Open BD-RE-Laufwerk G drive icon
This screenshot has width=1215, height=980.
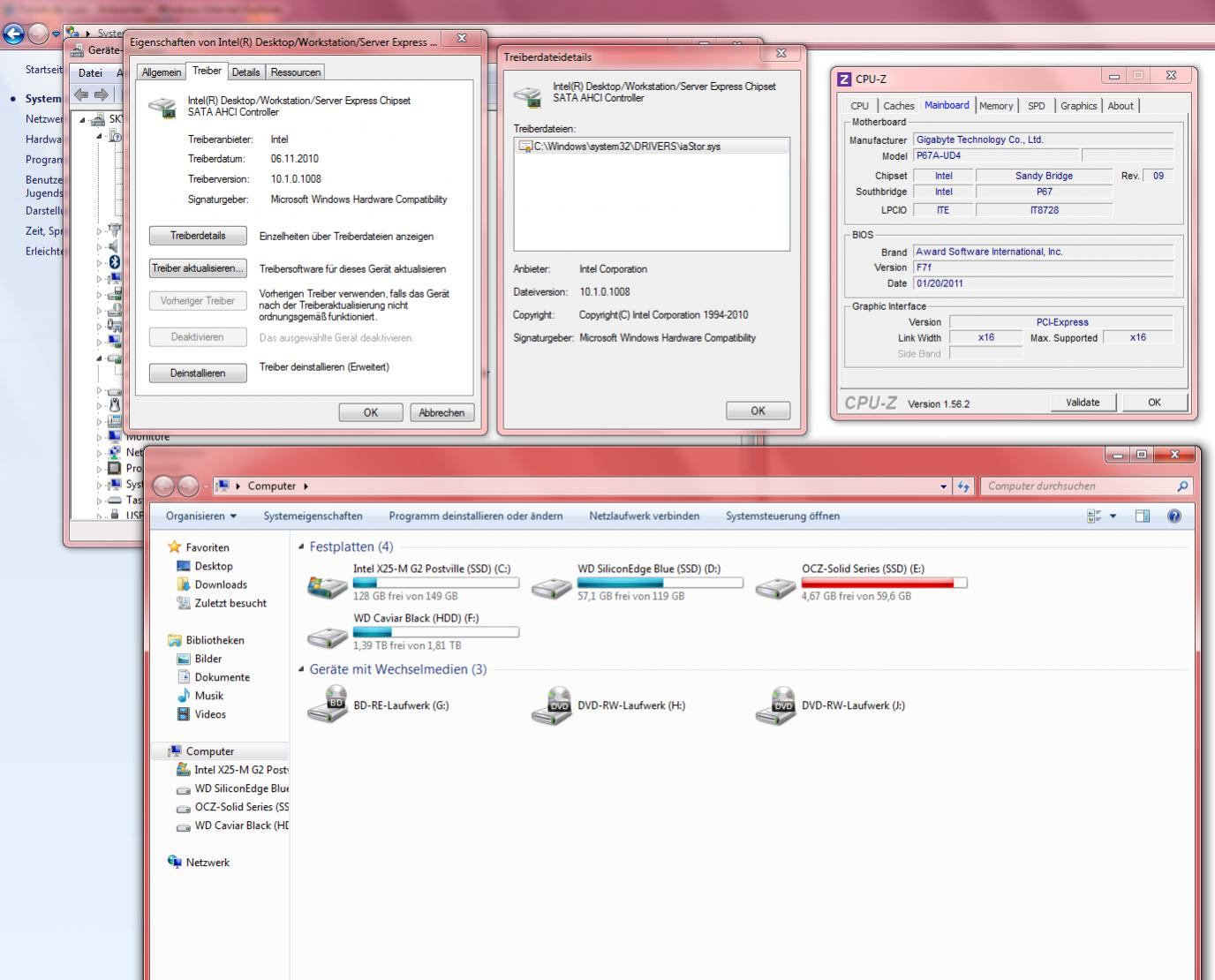328,705
